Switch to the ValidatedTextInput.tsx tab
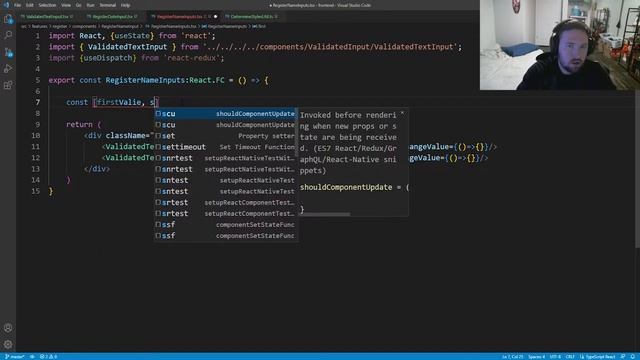This screenshot has height=360, width=640. [47, 17]
